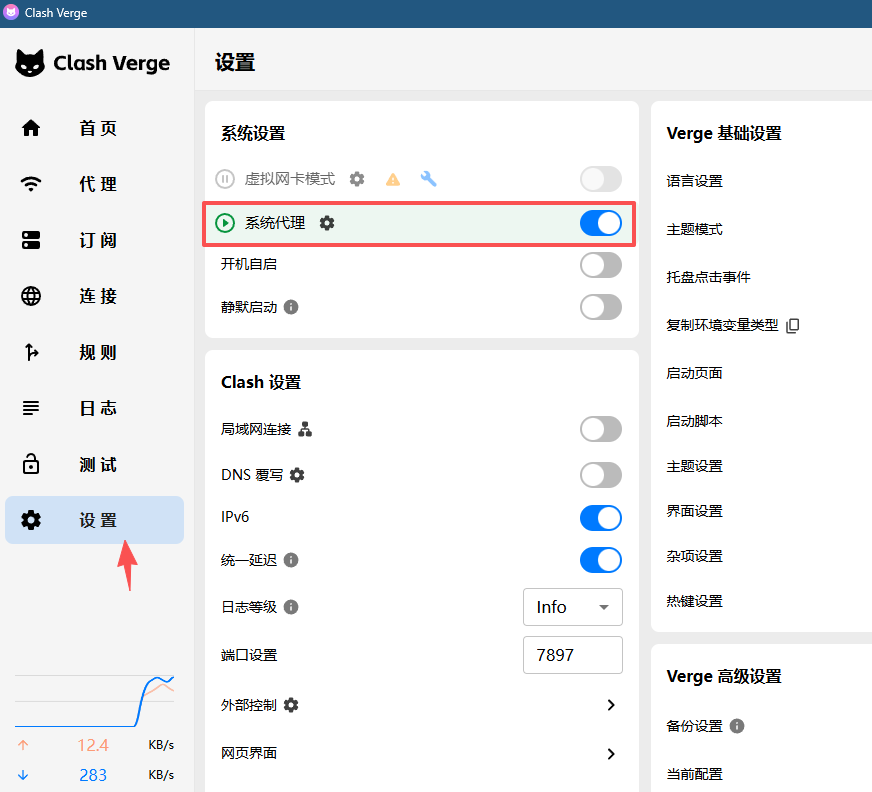The image size is (872, 792).
Task: Open 语言设置 option
Action: coord(695,181)
